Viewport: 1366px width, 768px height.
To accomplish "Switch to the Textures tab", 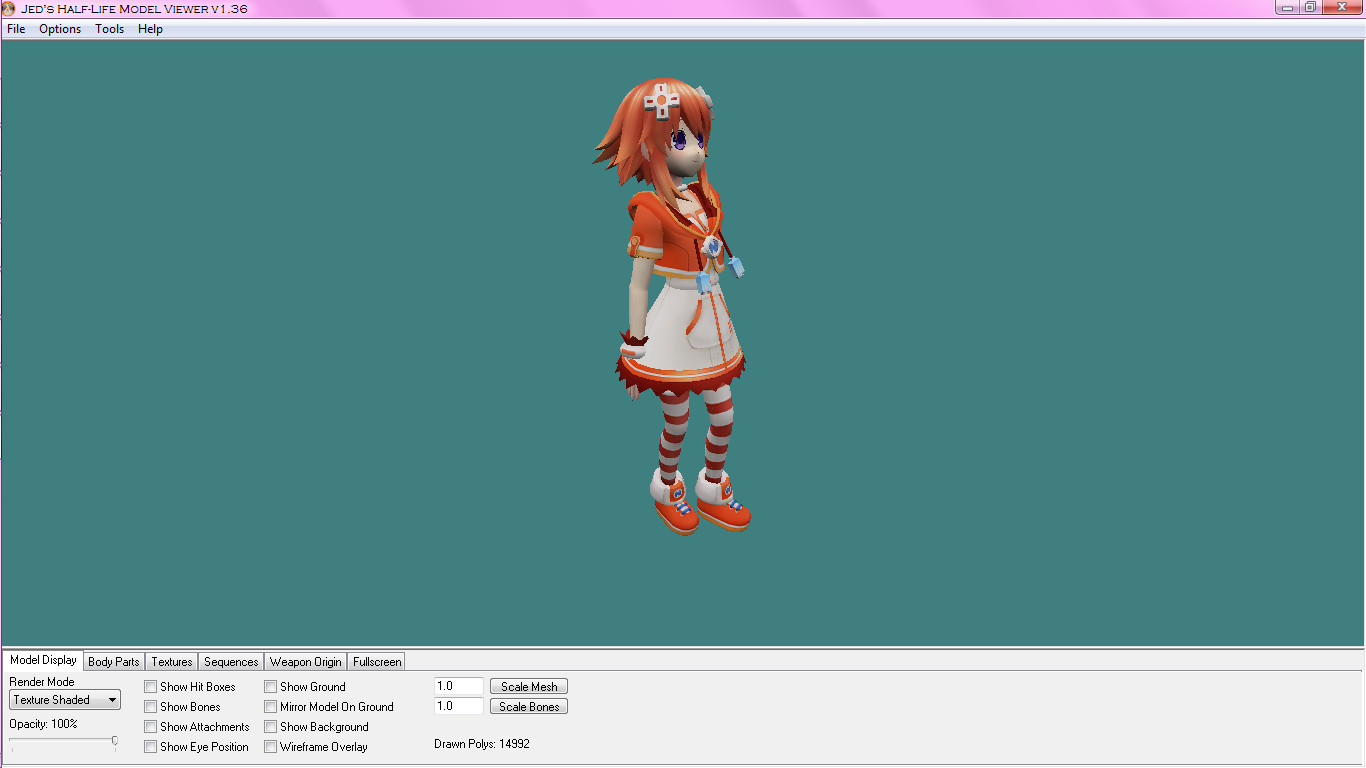I will [170, 661].
